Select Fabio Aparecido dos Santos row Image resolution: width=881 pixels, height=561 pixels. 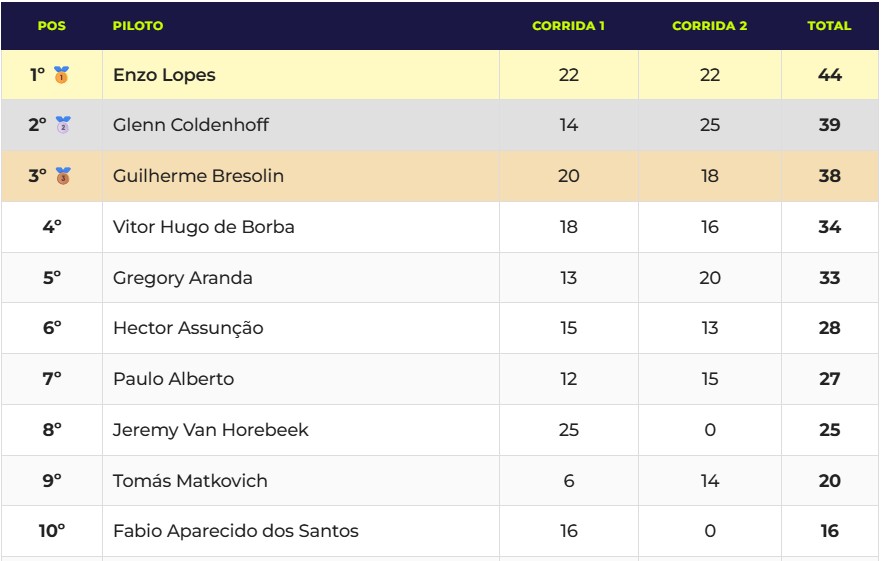[236, 531]
